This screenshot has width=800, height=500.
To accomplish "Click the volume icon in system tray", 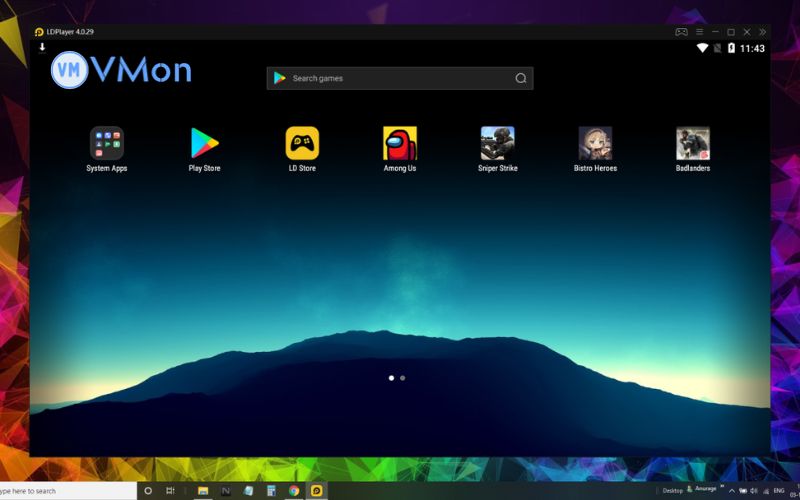I will point(754,491).
